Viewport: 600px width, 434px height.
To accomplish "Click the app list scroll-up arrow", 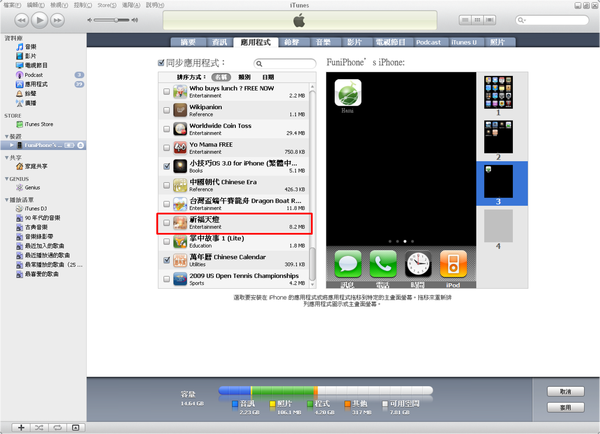I will [312, 87].
